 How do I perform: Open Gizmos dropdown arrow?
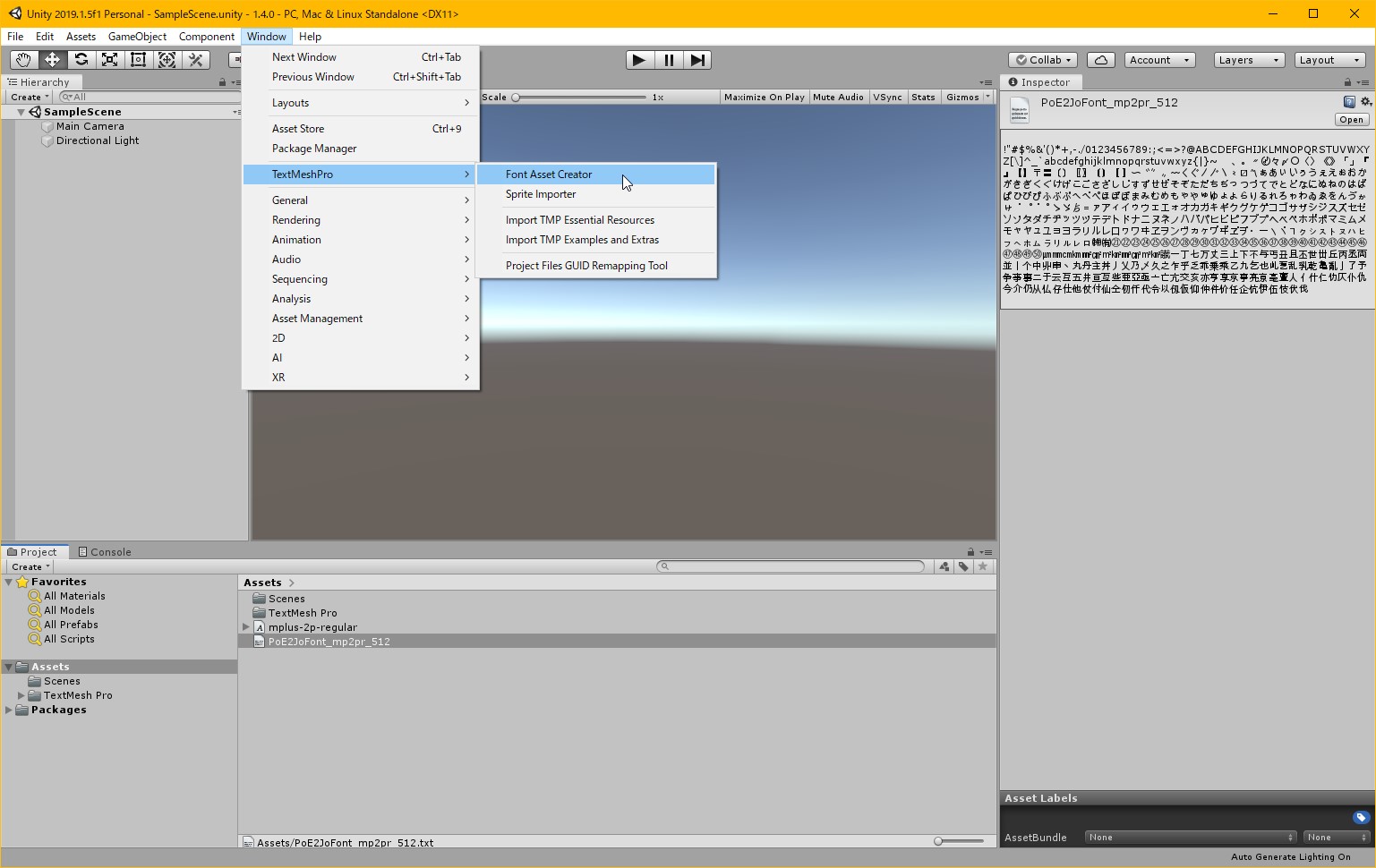988,97
